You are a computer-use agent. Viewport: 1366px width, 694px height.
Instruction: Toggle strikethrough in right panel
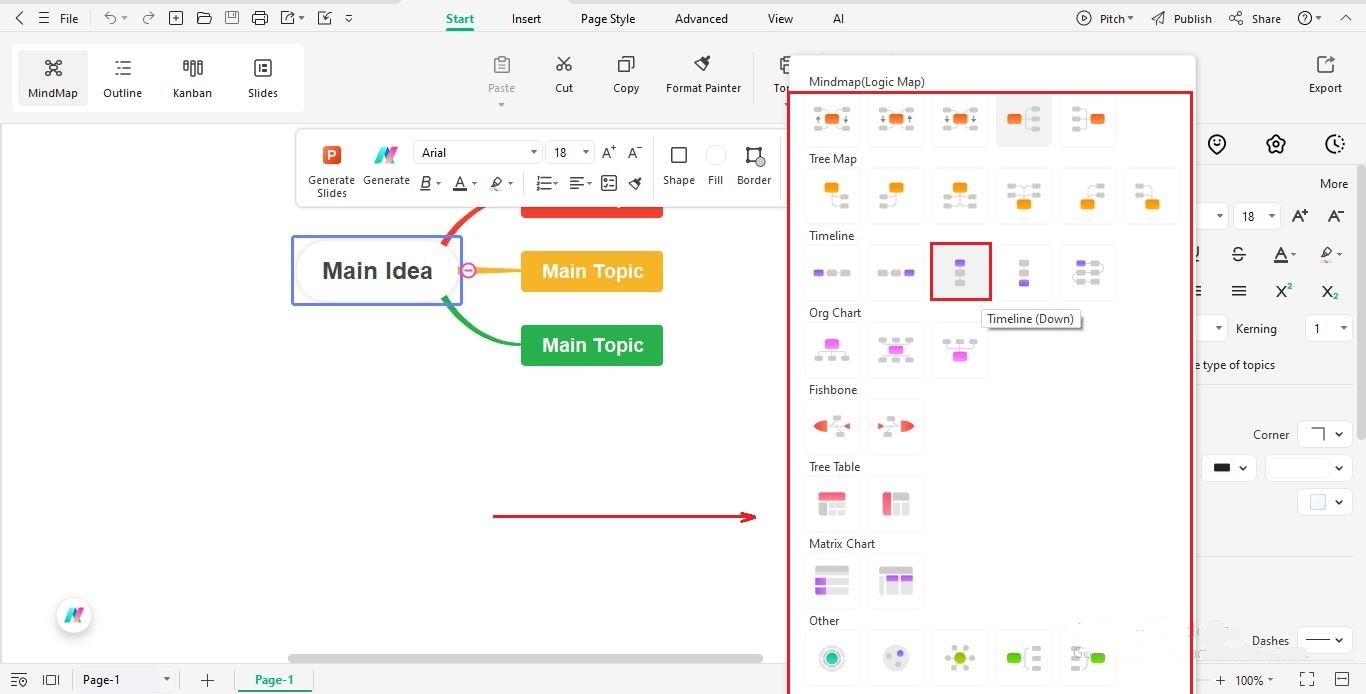tap(1239, 254)
